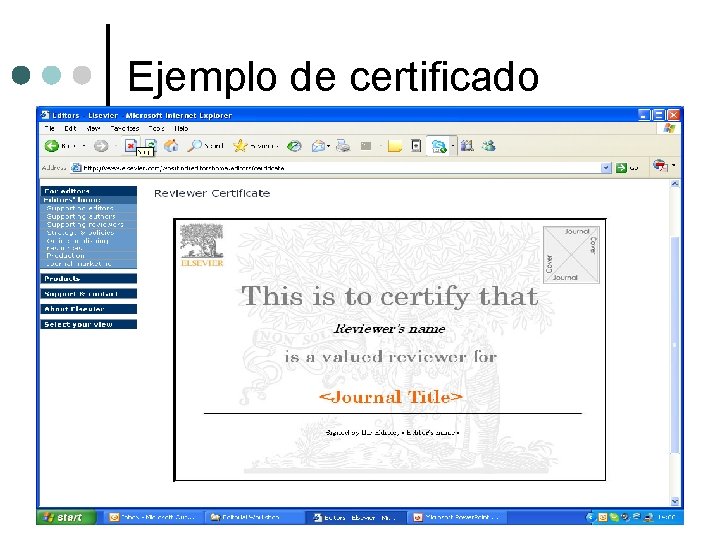Click the Back navigation arrow icon
The image size is (720, 540).
tap(51, 146)
